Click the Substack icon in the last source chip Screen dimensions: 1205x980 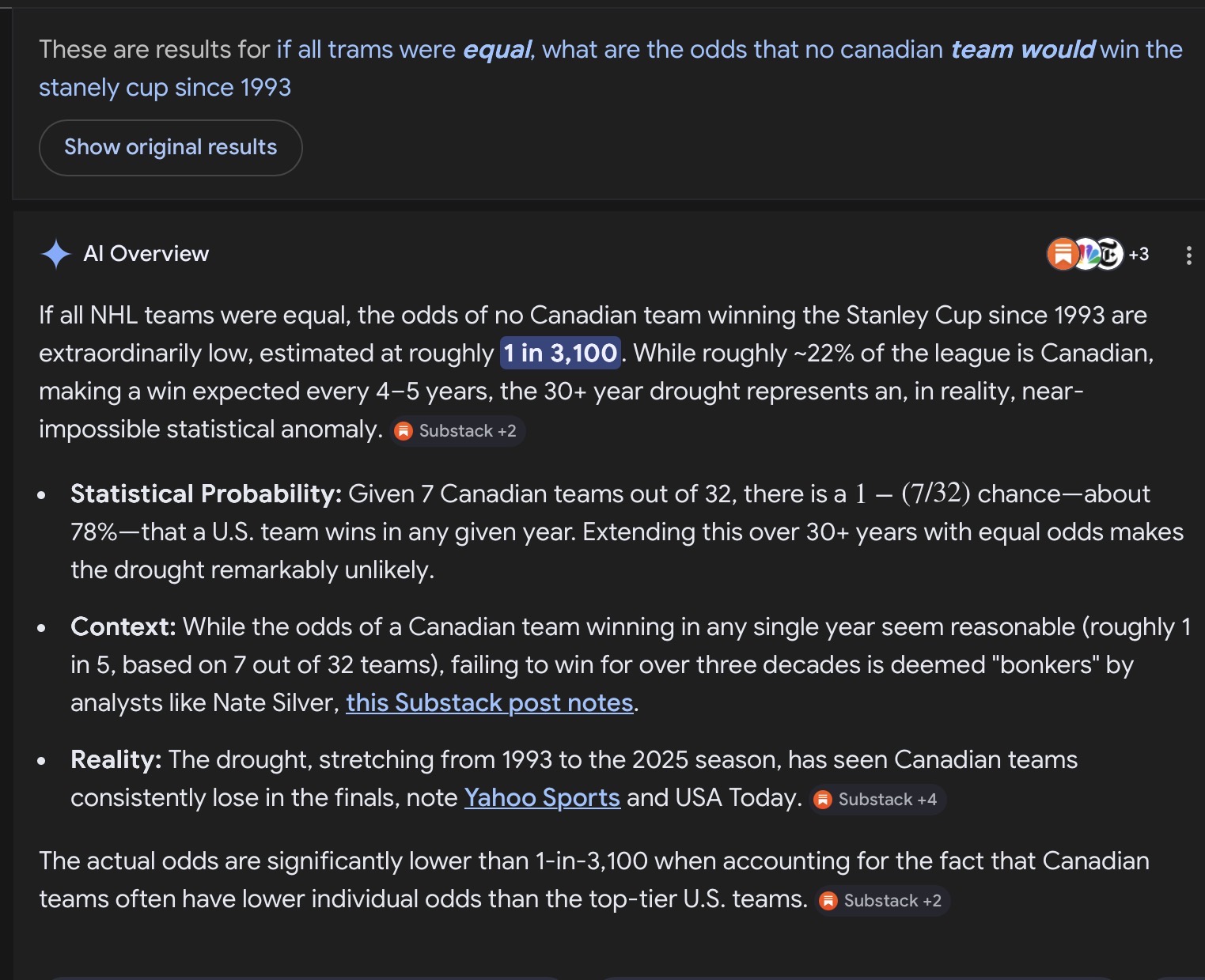click(x=828, y=901)
